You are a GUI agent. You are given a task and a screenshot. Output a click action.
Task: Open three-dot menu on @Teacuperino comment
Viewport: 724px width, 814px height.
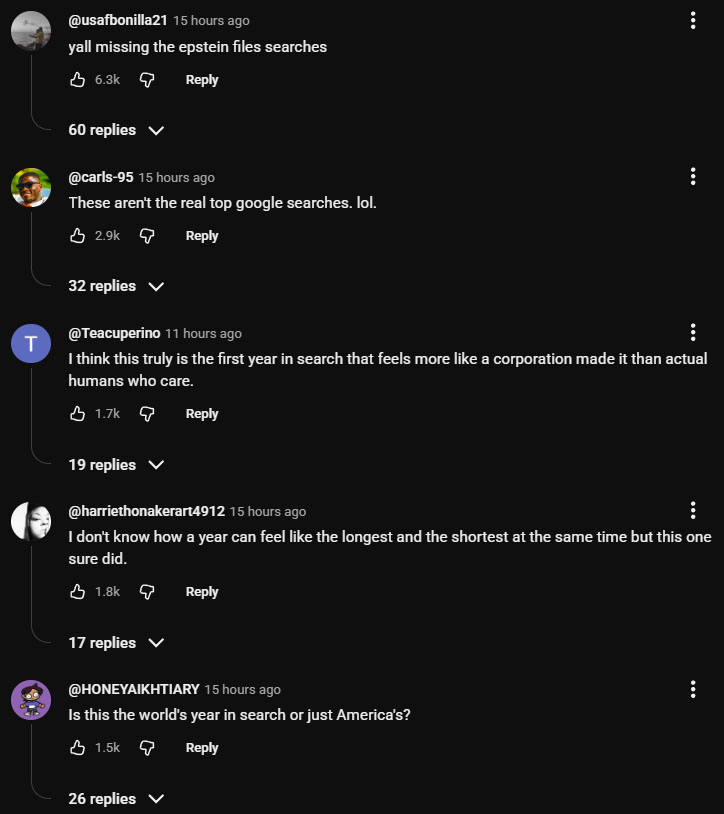(x=693, y=333)
